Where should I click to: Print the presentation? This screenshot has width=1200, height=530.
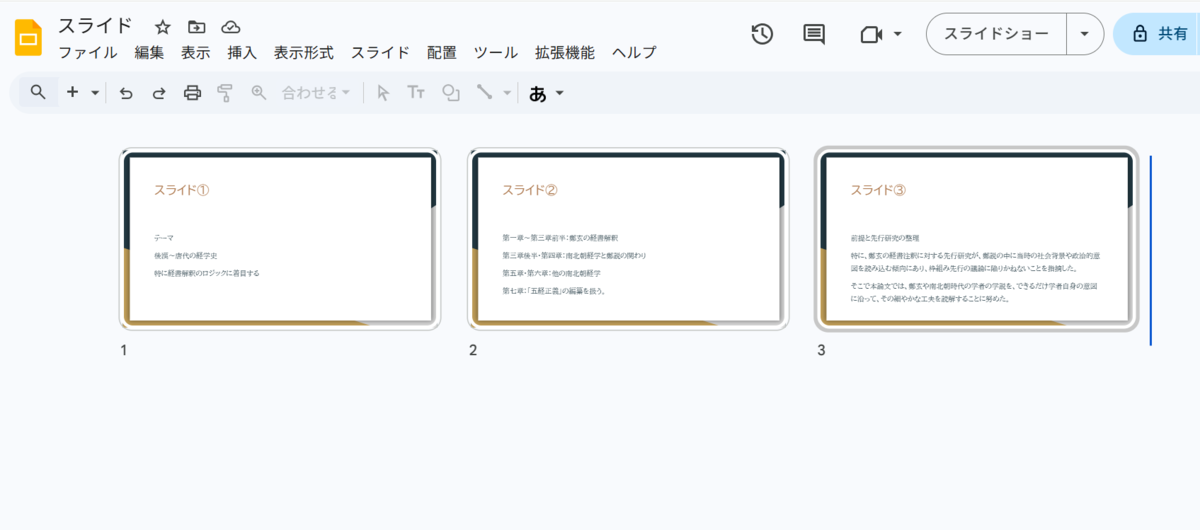pos(192,93)
